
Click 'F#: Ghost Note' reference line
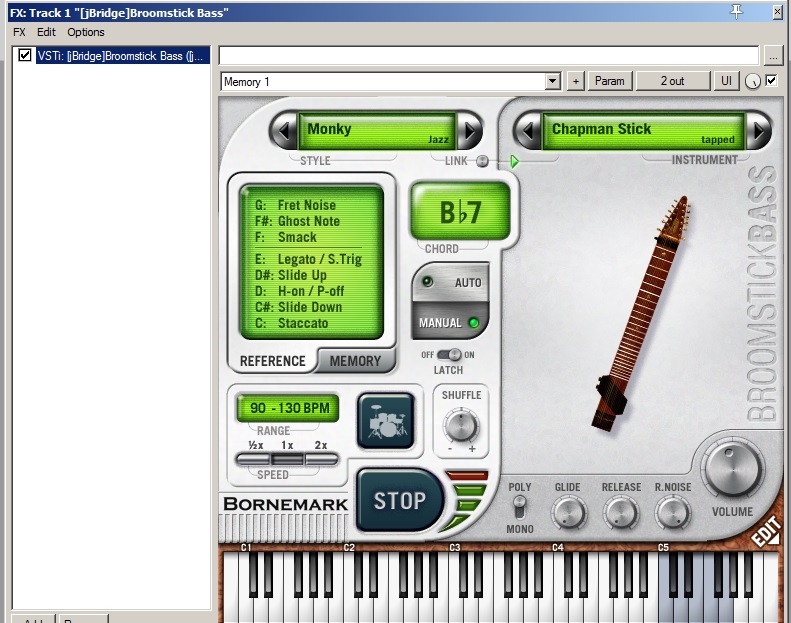click(x=297, y=221)
